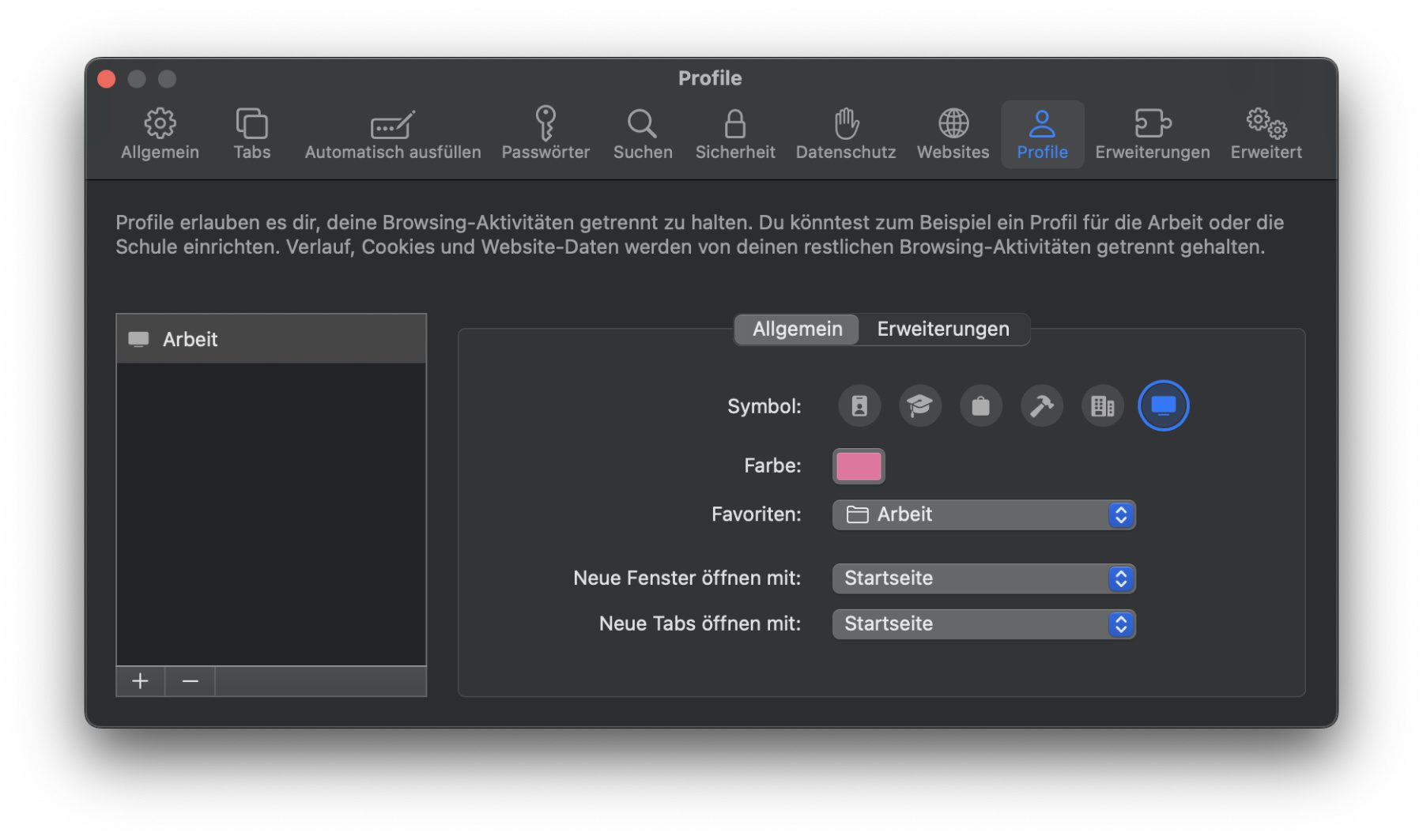
Task: Switch to the Erweiterungen segment tab
Action: (x=943, y=330)
